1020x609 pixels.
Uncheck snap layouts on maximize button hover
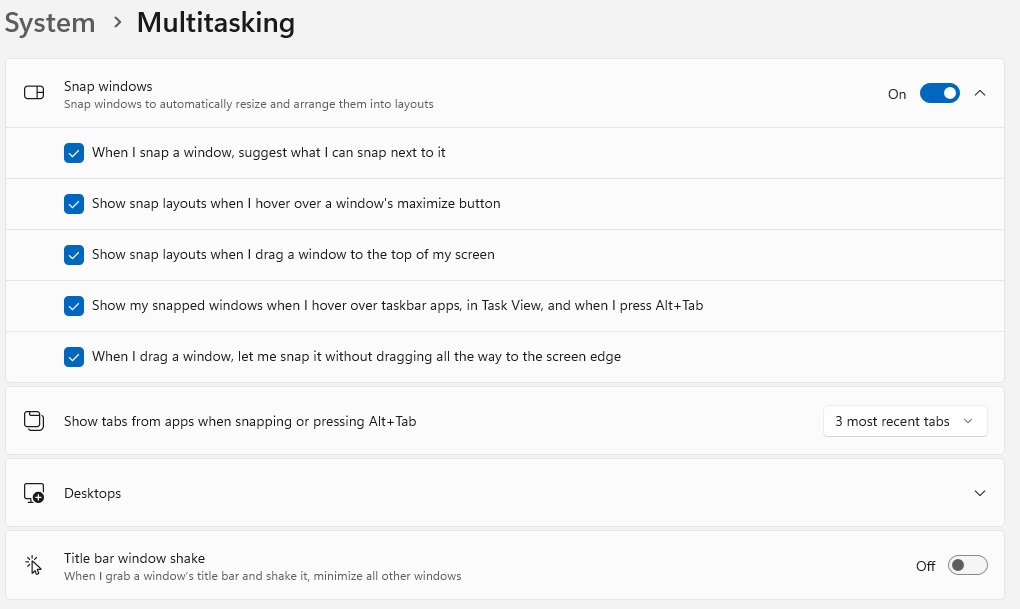click(x=74, y=204)
